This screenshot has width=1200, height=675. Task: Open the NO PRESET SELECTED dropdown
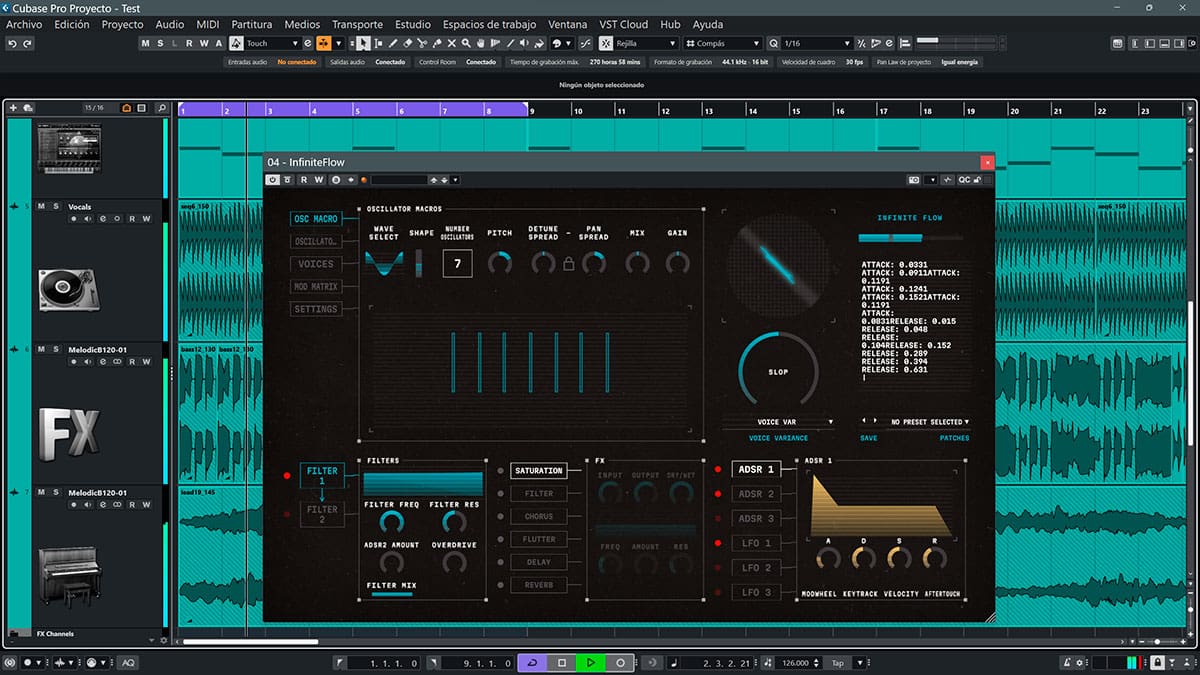point(930,422)
